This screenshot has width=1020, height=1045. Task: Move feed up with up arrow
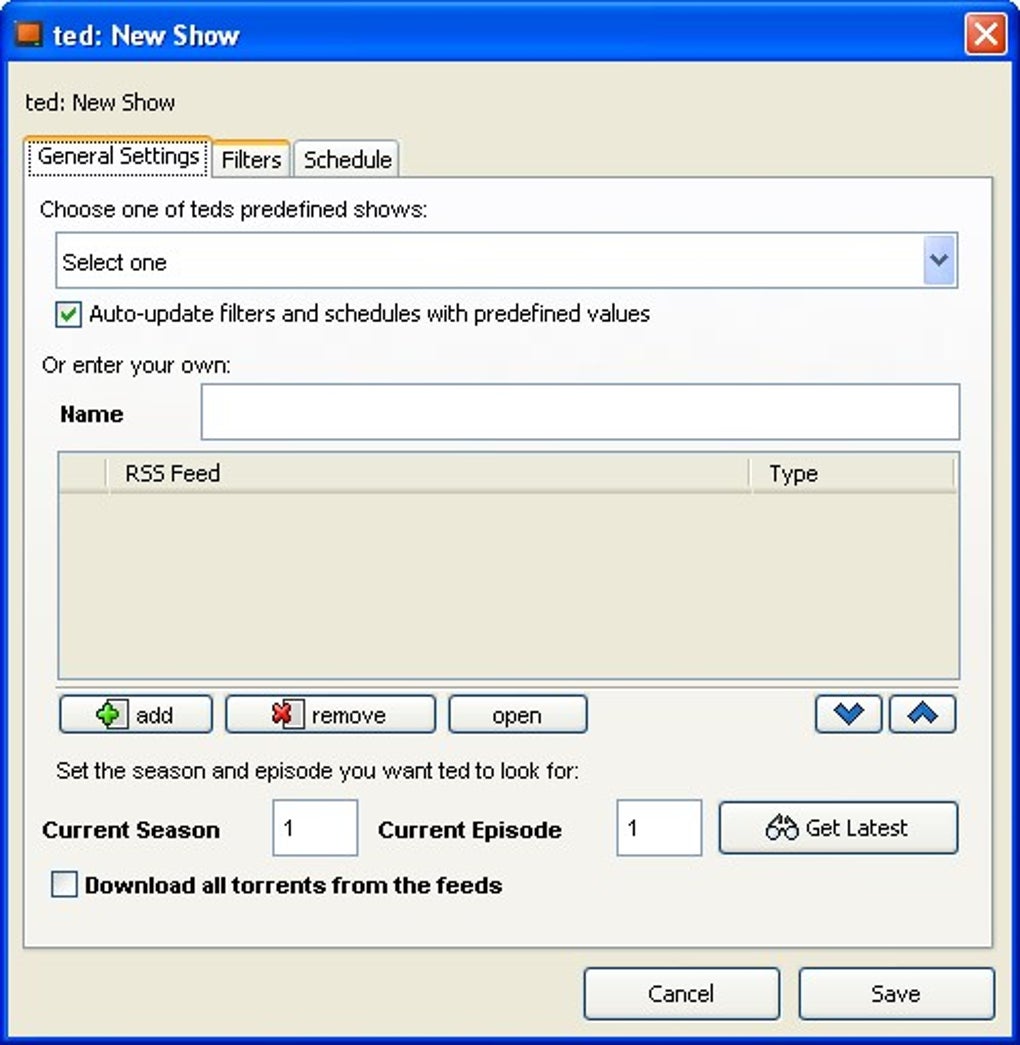(922, 714)
